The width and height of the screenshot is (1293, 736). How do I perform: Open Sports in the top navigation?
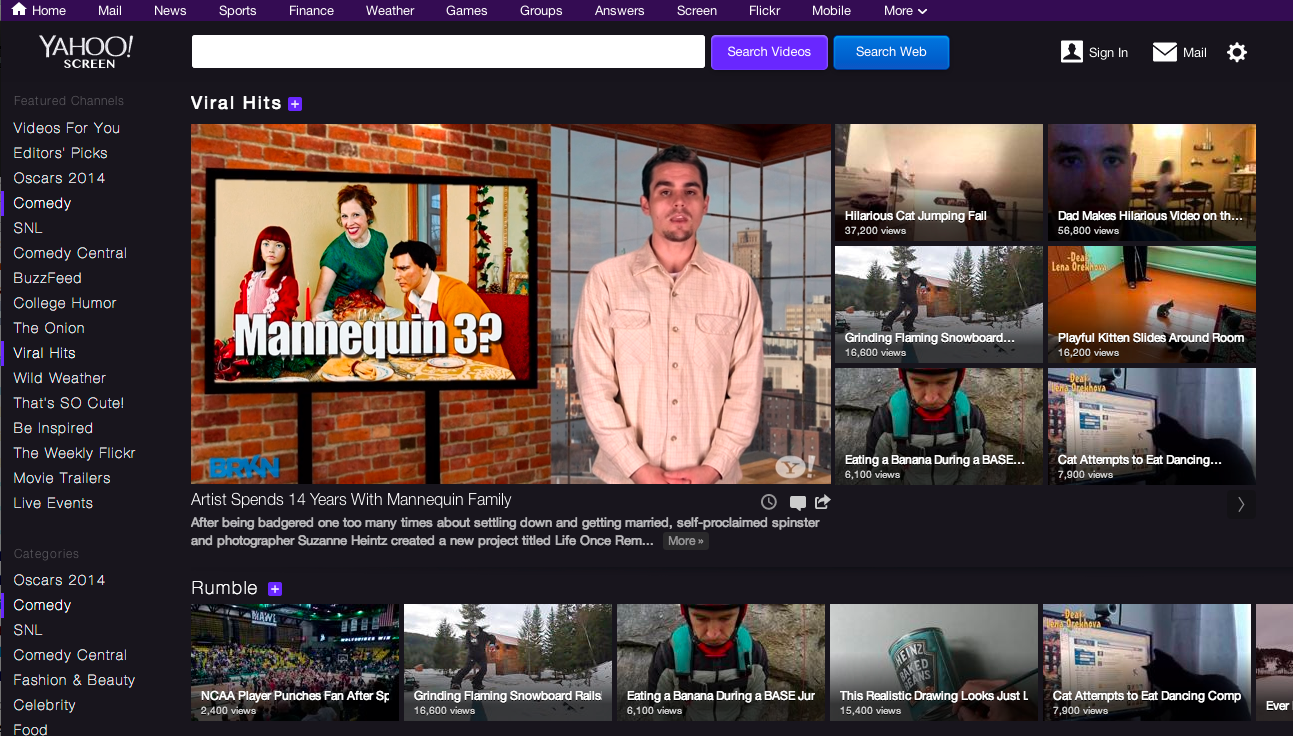click(x=238, y=11)
